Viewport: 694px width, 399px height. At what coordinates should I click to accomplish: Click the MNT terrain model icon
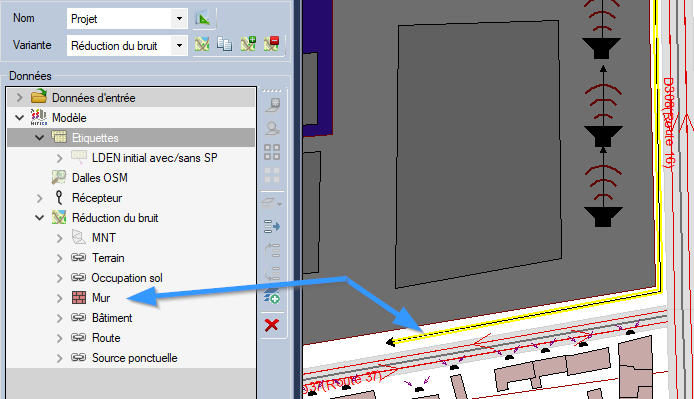point(78,237)
